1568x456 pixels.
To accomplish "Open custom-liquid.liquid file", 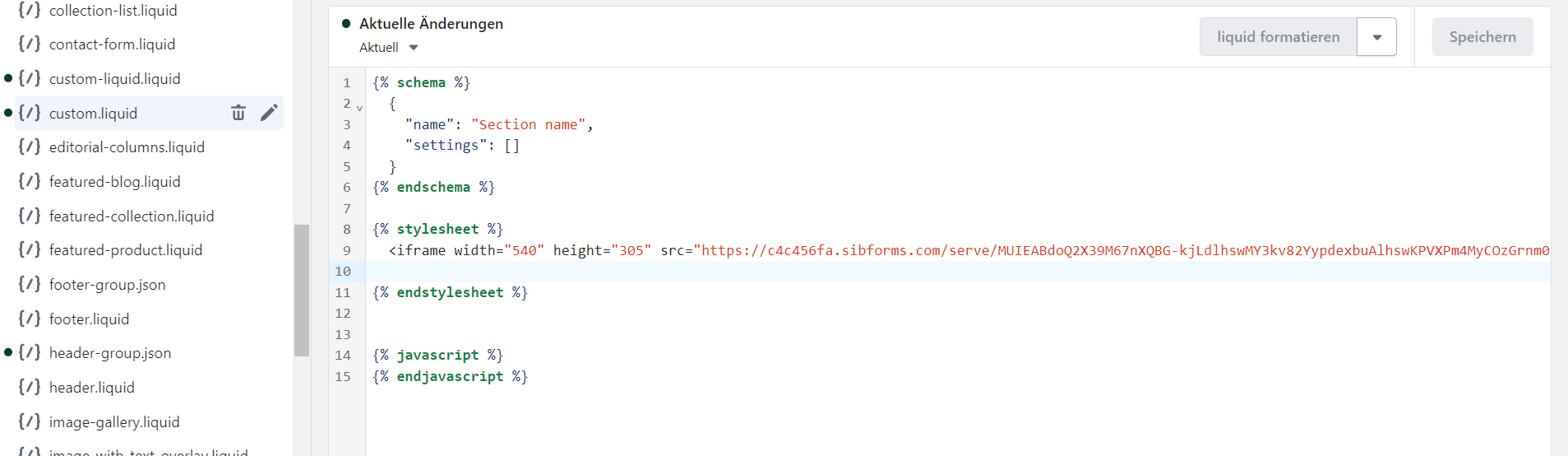I will [x=114, y=79].
